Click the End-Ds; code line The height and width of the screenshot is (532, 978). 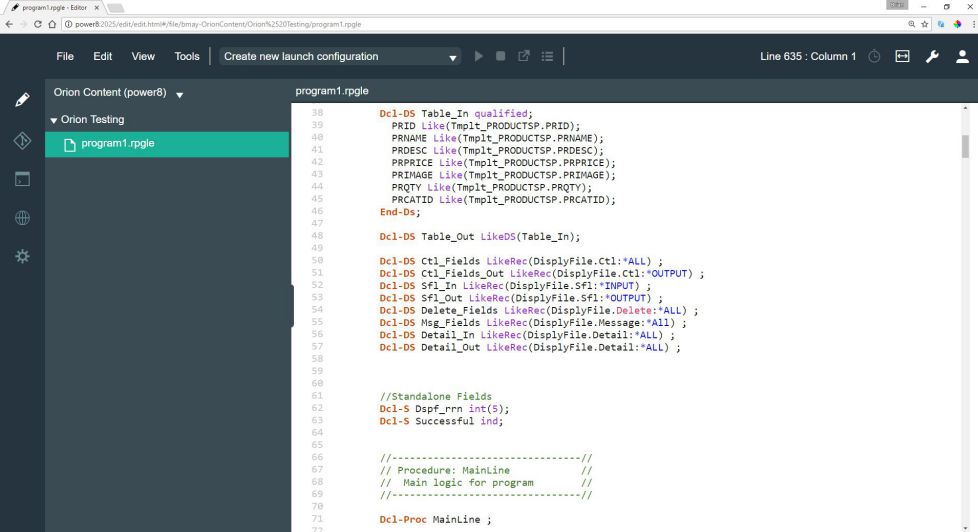point(400,212)
